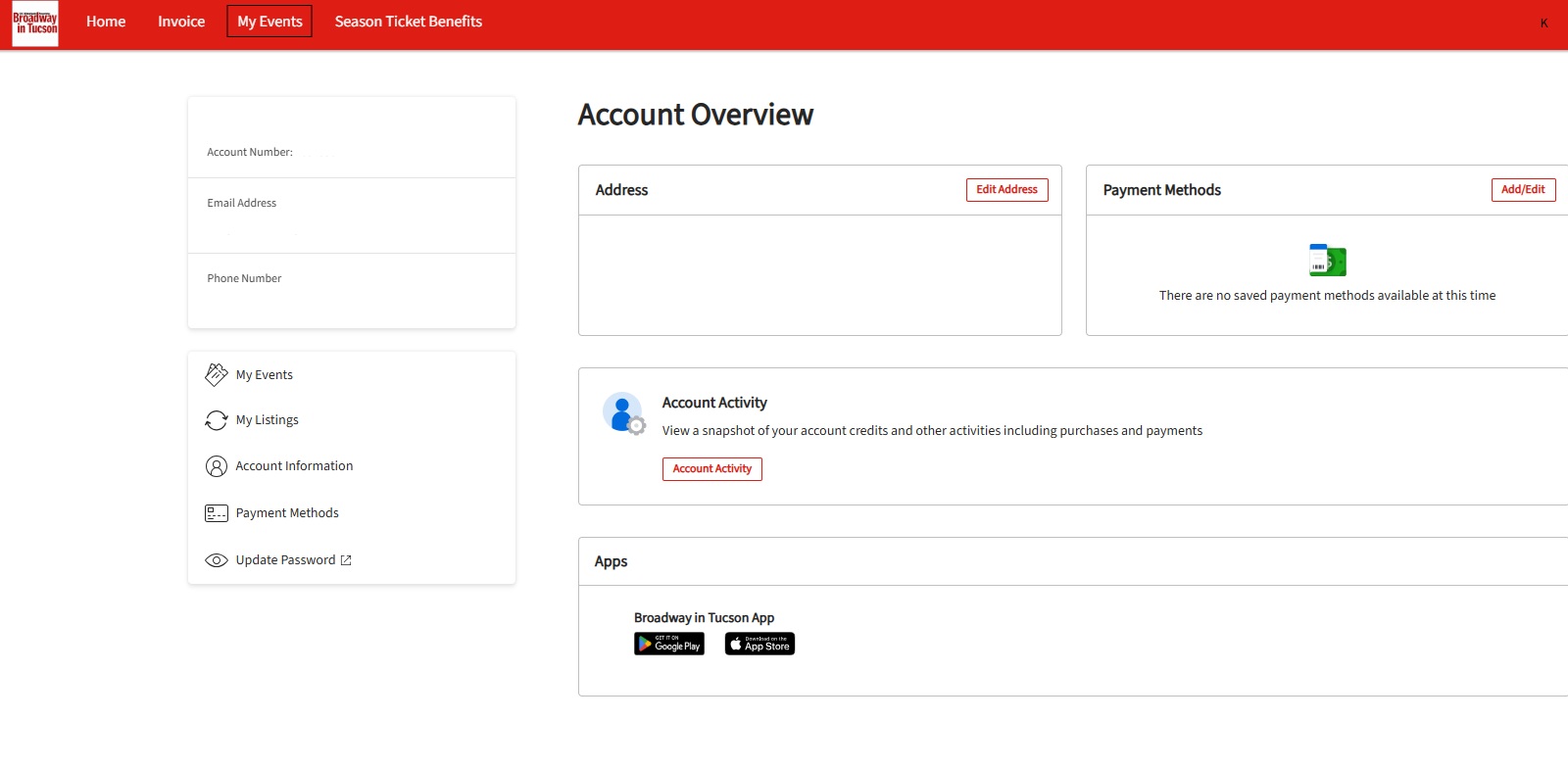The height and width of the screenshot is (769, 1568).
Task: Click the My Events ticket icon in sidebar
Action: pyautogui.click(x=216, y=374)
